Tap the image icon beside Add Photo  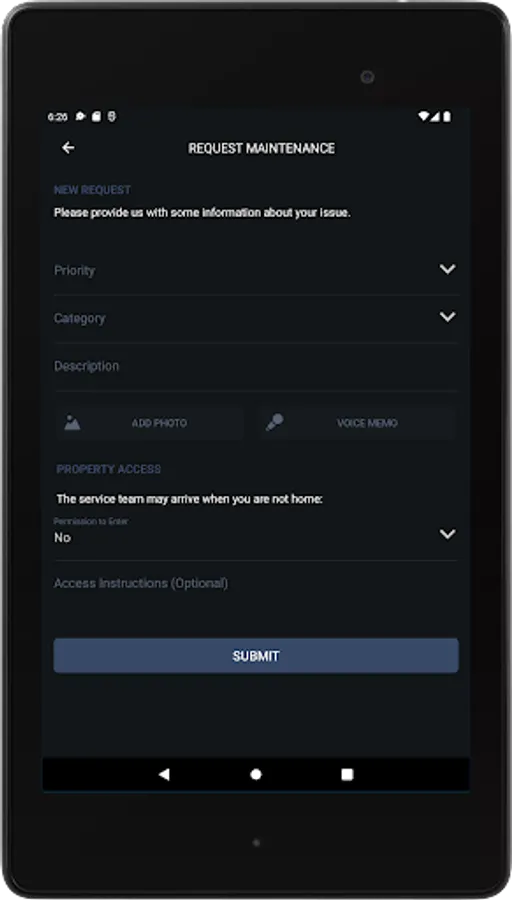[72, 423]
